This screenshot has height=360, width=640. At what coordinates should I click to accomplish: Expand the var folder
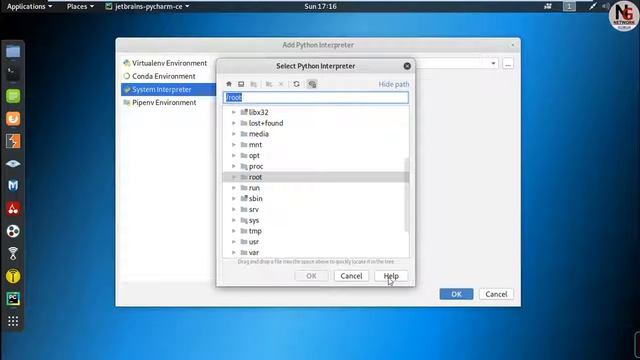pos(234,253)
